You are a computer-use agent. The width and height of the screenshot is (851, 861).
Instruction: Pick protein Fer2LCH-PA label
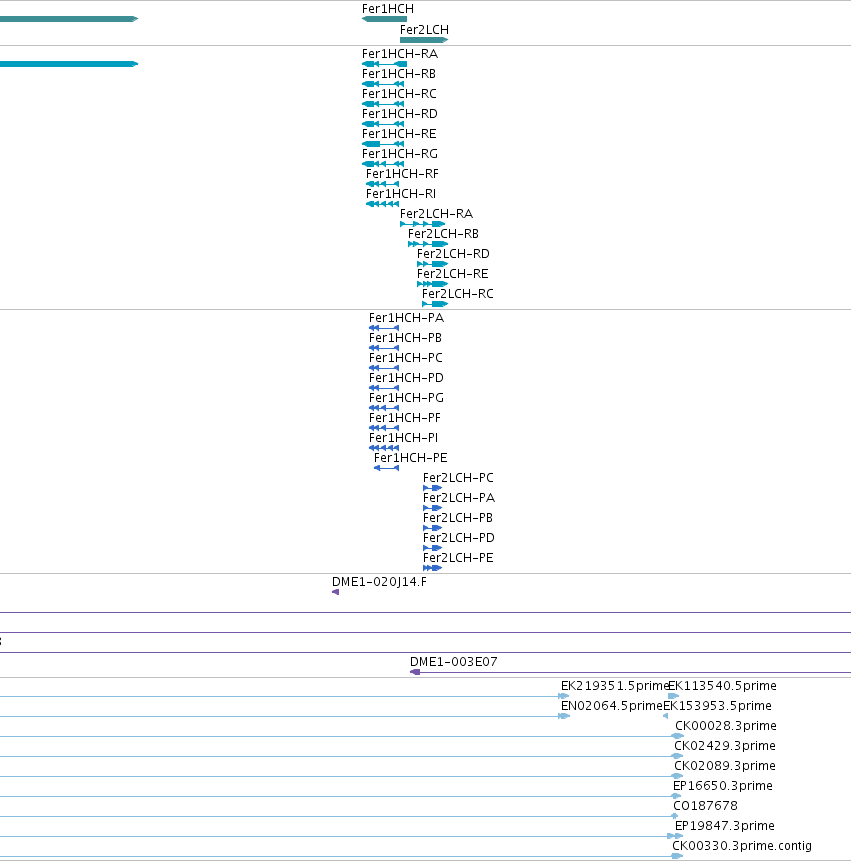[459, 498]
